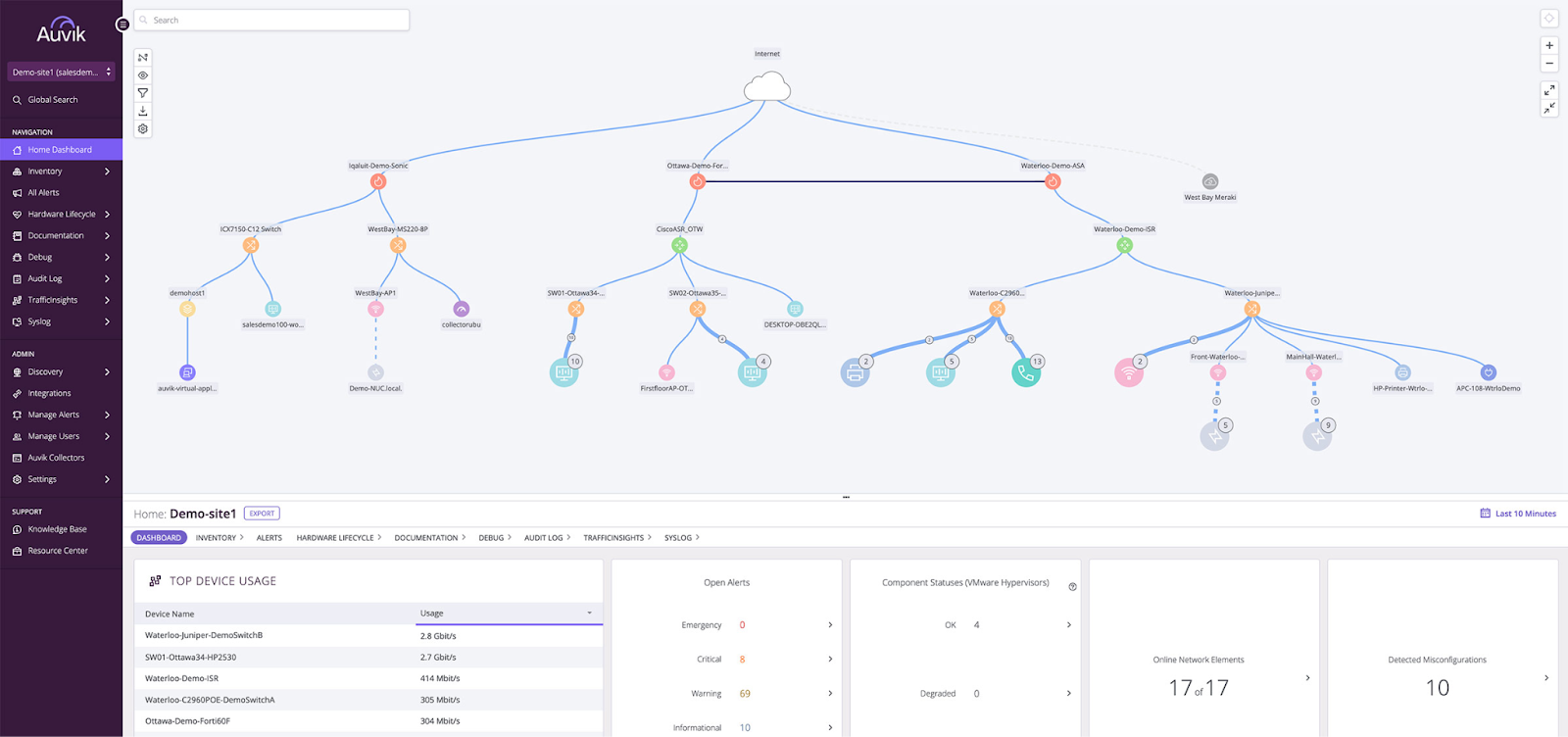Select the Waterloo-Demo-ASA firewall node
Screen dimensions: 1568x737
[x=1053, y=181]
